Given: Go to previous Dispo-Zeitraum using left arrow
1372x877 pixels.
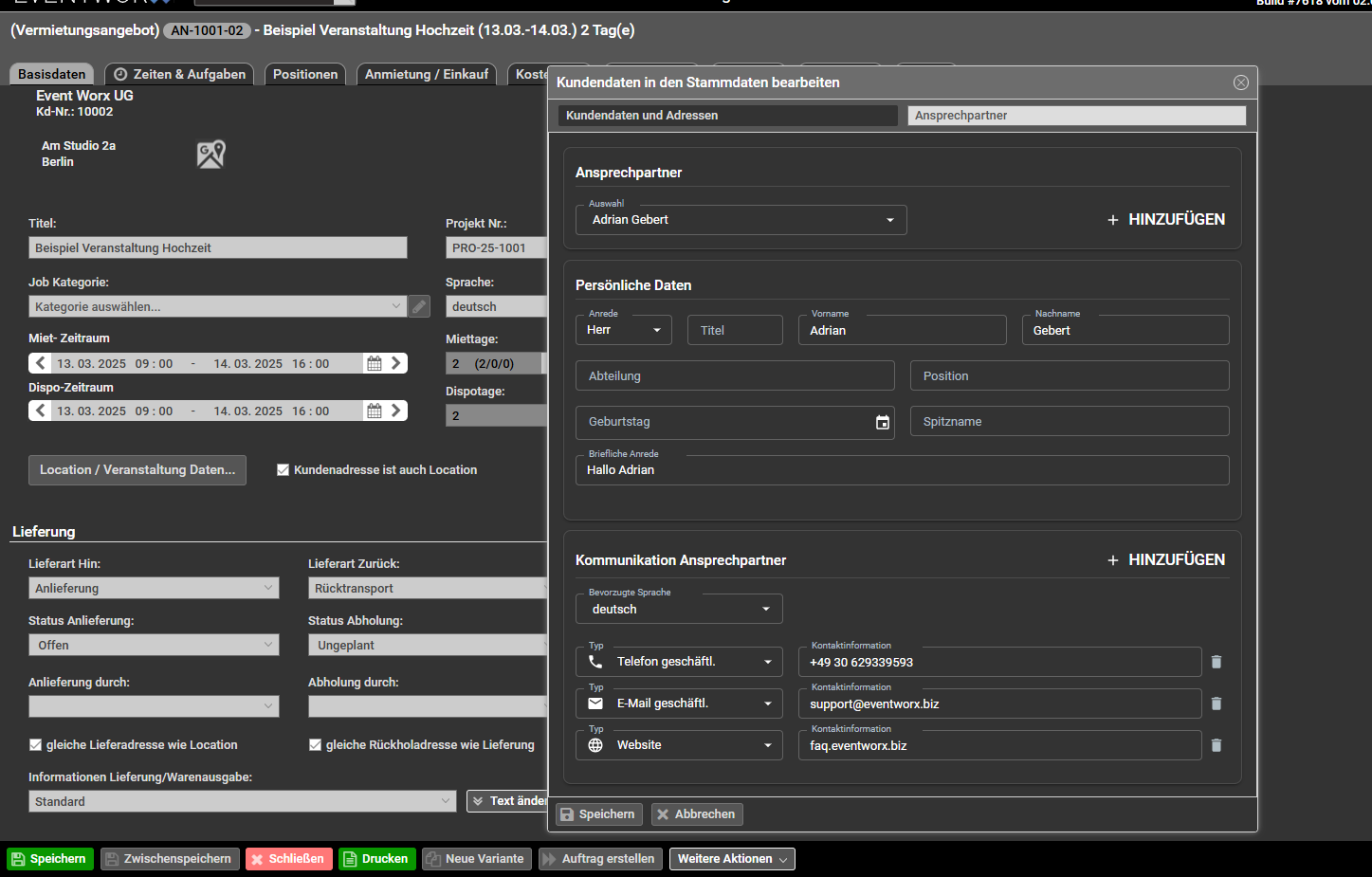Looking at the screenshot, I should 40,411.
